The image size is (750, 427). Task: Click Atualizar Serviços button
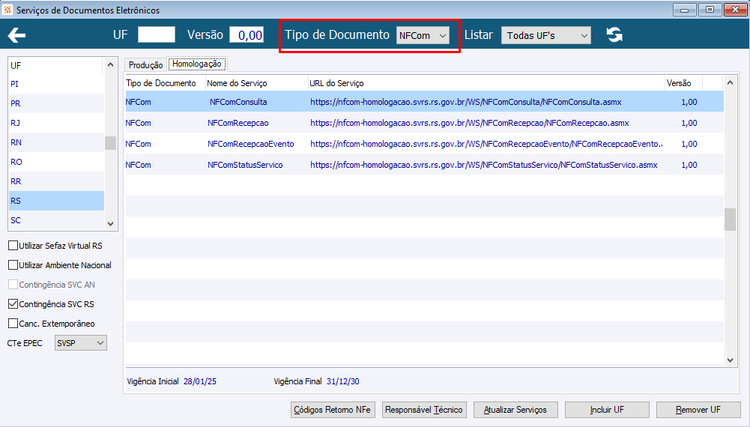(x=515, y=410)
